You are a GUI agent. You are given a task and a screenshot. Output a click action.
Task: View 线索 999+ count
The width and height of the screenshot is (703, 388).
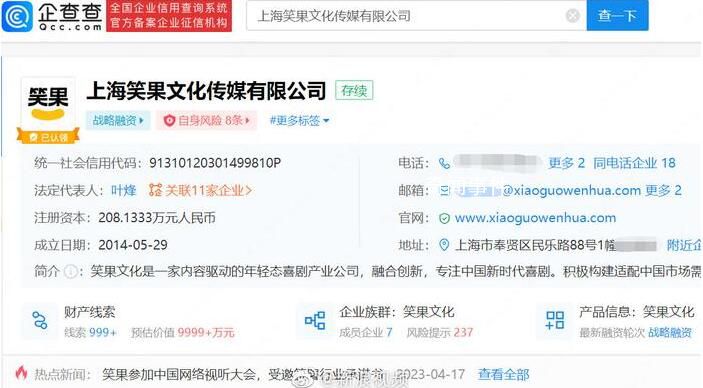click(90, 332)
